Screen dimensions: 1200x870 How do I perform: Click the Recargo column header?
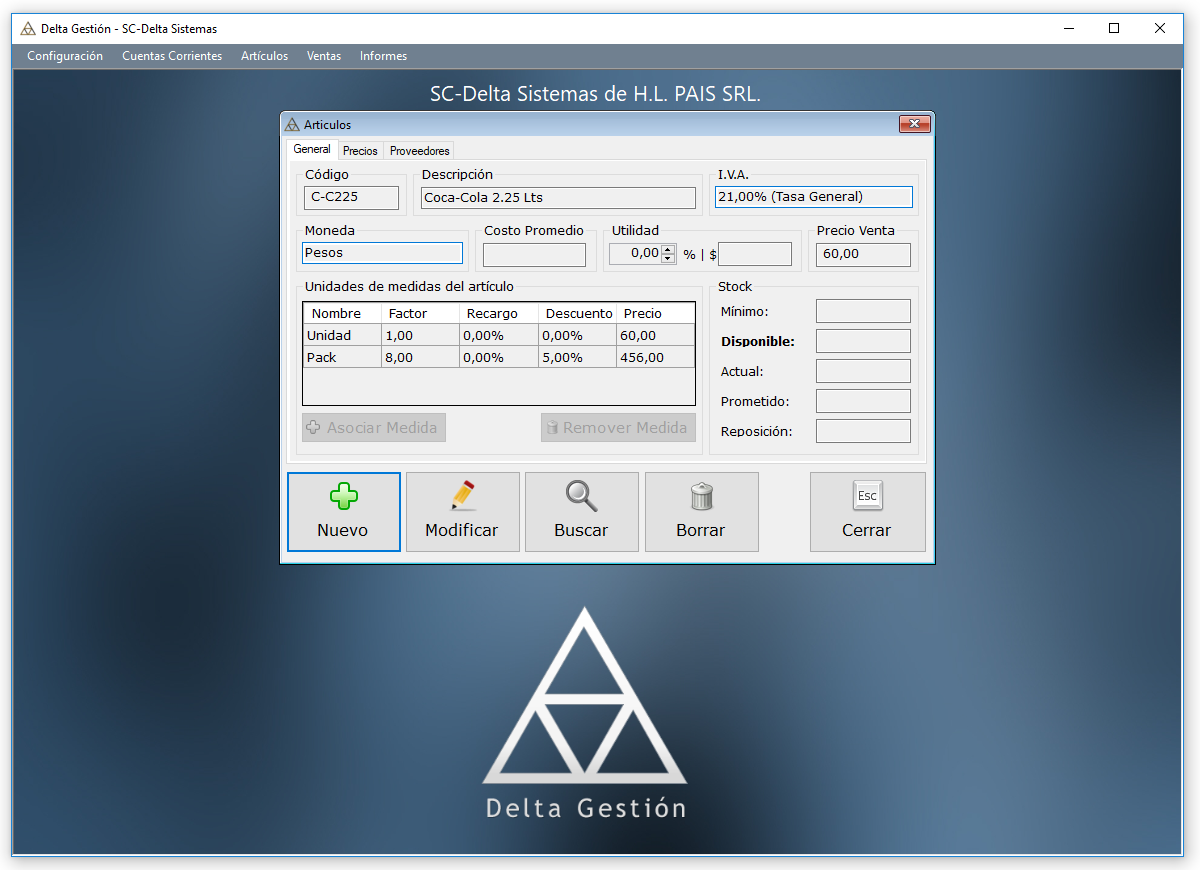[498, 313]
